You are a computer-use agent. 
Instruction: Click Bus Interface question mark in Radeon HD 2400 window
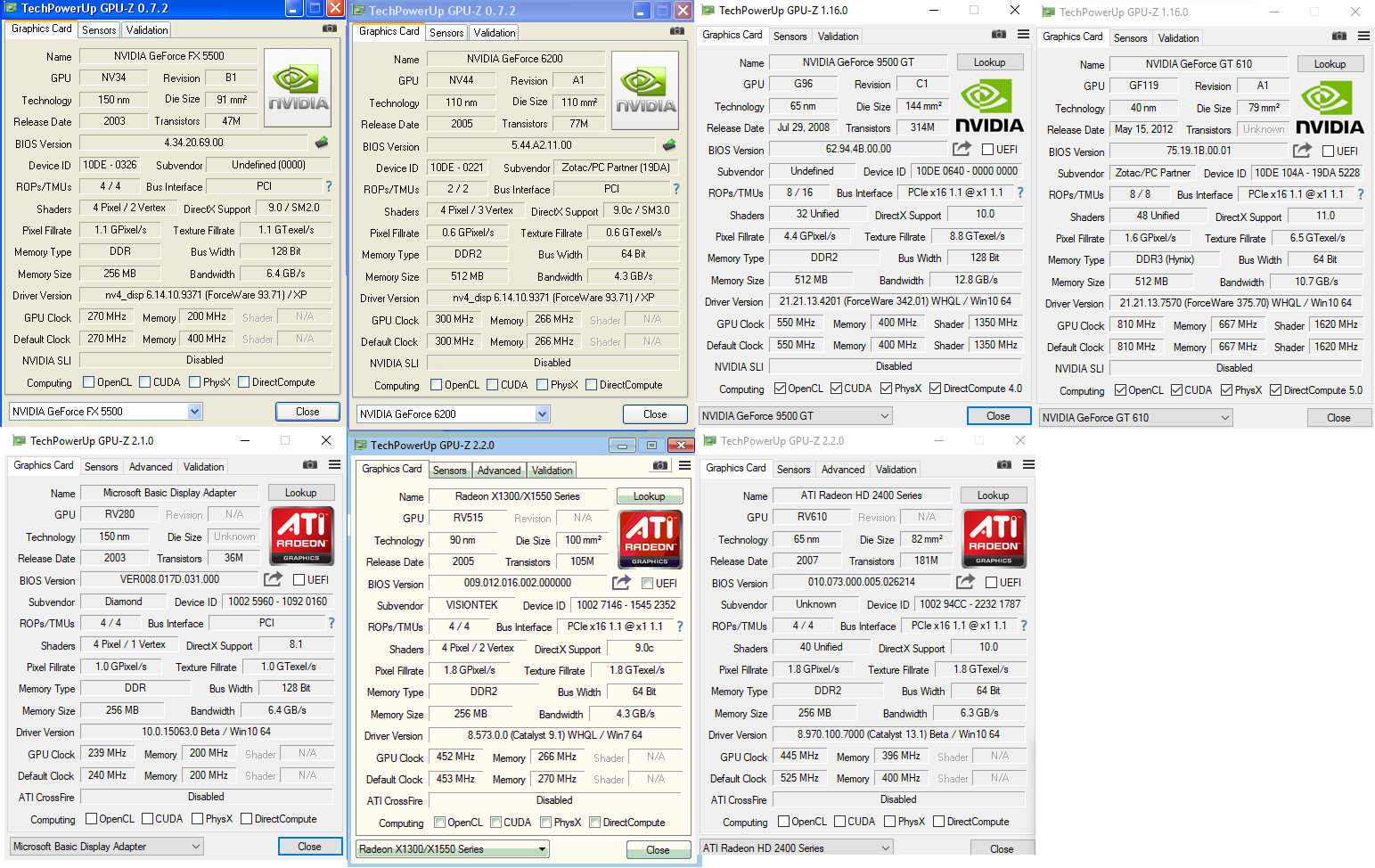(1024, 626)
